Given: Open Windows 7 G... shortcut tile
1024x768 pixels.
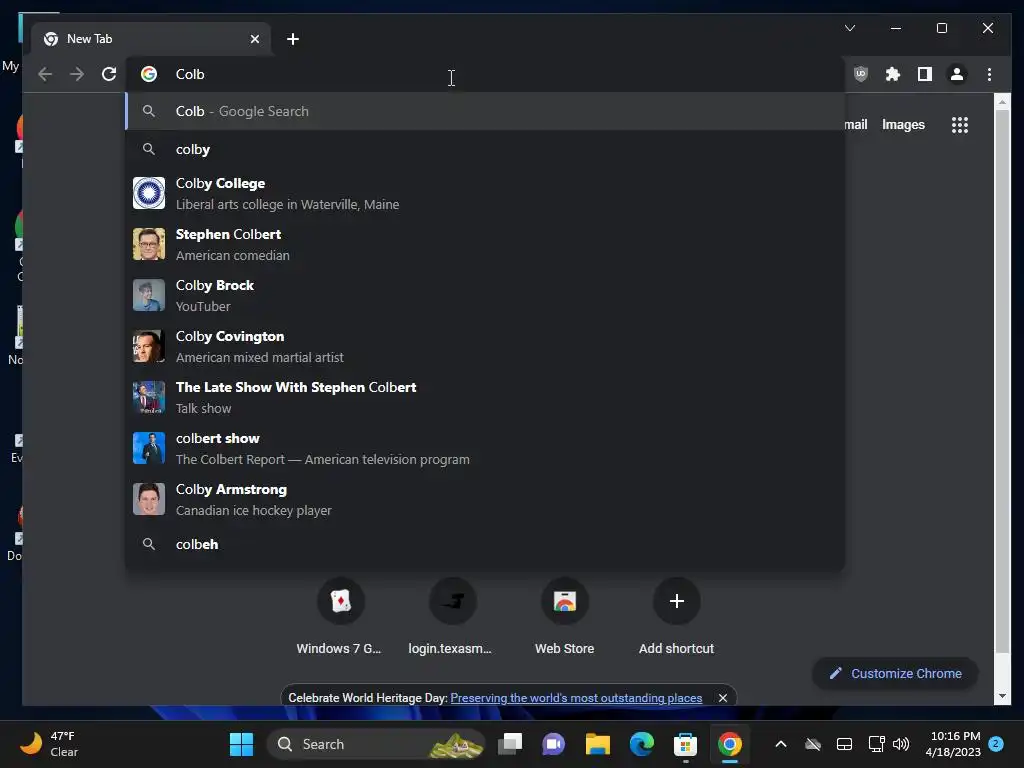Looking at the screenshot, I should [x=340, y=617].
